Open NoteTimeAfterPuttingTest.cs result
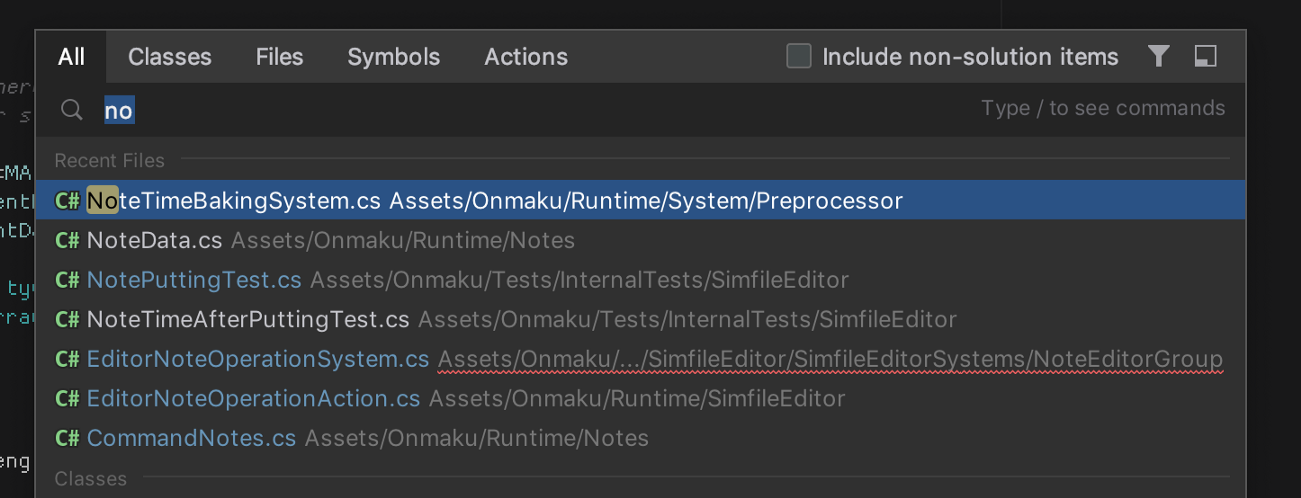This screenshot has height=498, width=1301. point(248,320)
